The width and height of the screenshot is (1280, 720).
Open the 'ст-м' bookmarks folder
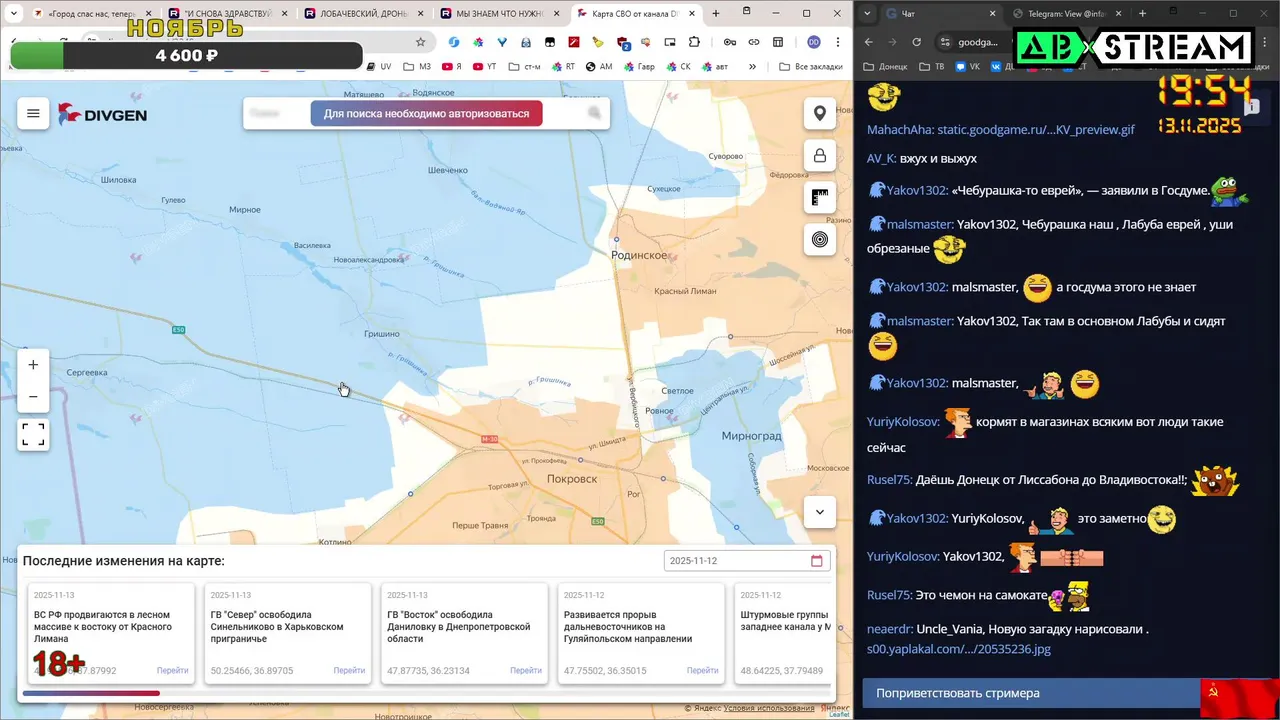(524, 66)
